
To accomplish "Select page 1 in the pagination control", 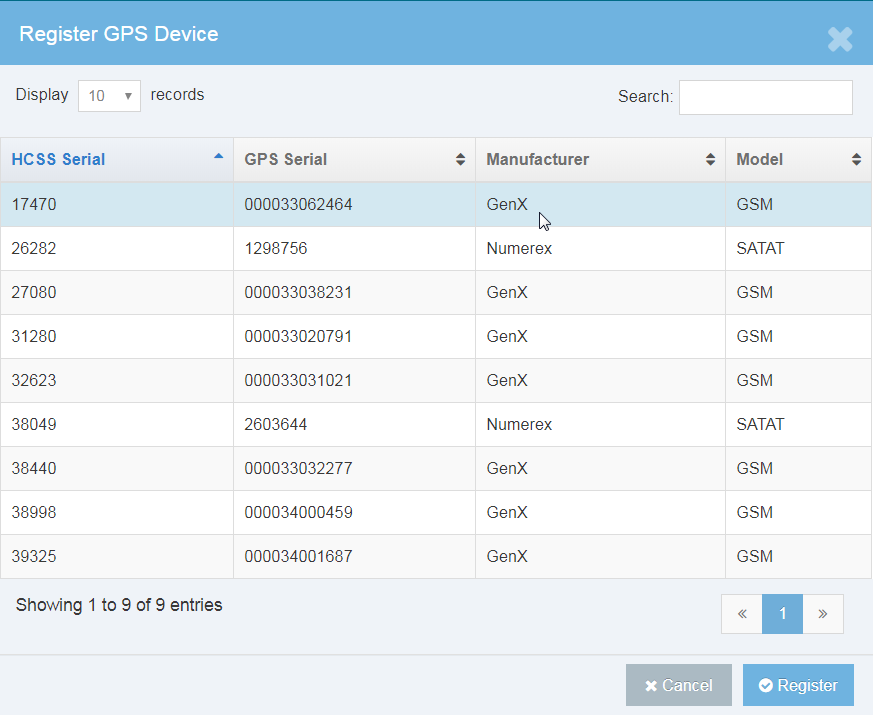I will pos(782,613).
